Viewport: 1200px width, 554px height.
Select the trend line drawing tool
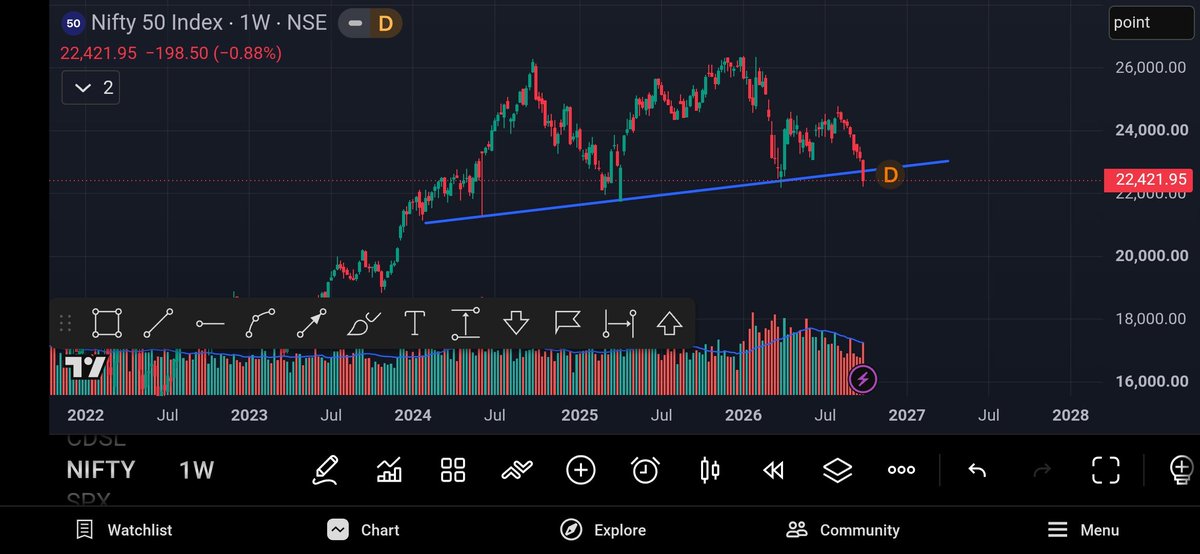[x=158, y=323]
